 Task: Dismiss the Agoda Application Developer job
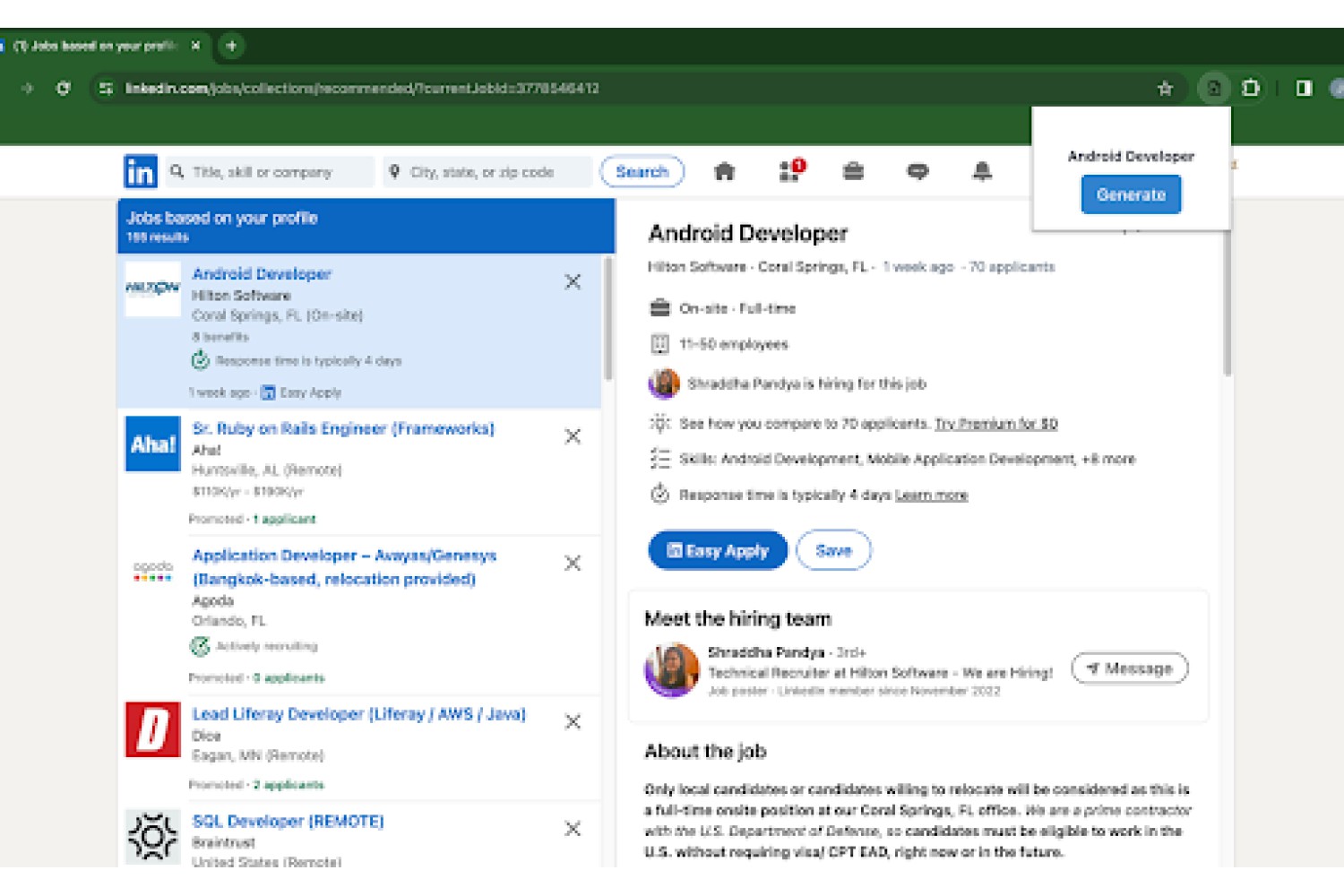click(x=573, y=563)
